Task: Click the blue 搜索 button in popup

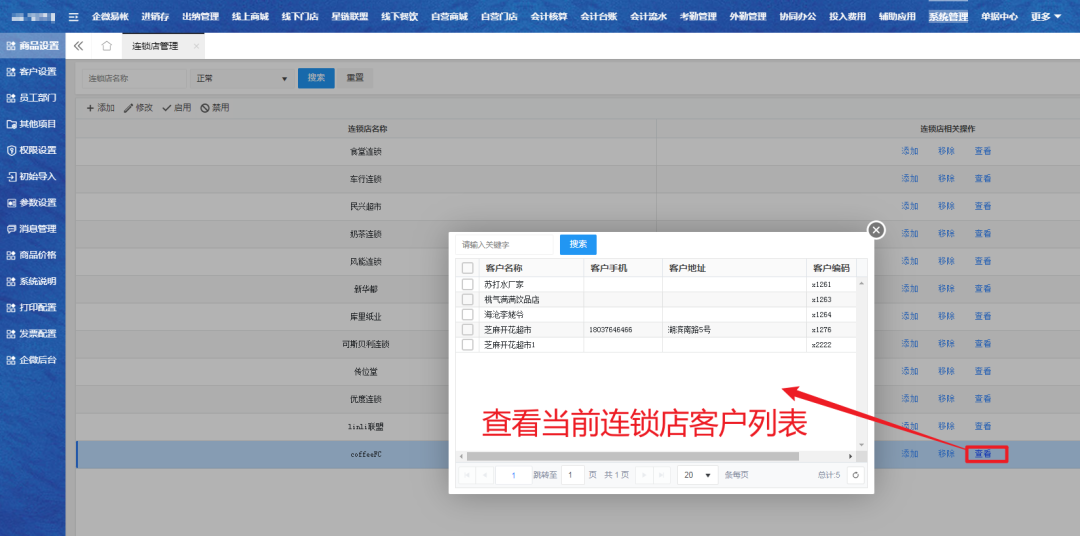Action: (578, 244)
